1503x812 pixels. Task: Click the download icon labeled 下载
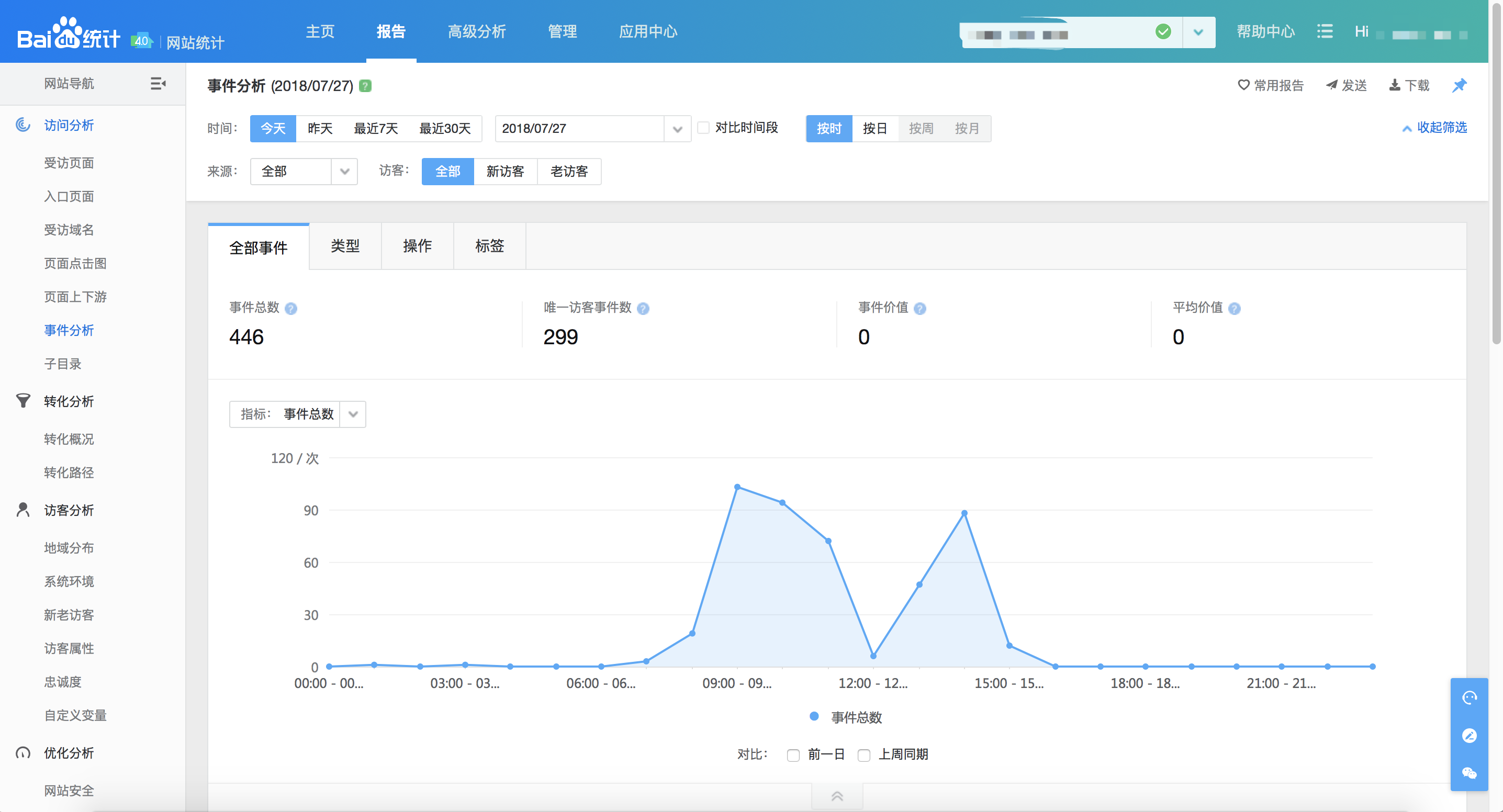click(1395, 86)
